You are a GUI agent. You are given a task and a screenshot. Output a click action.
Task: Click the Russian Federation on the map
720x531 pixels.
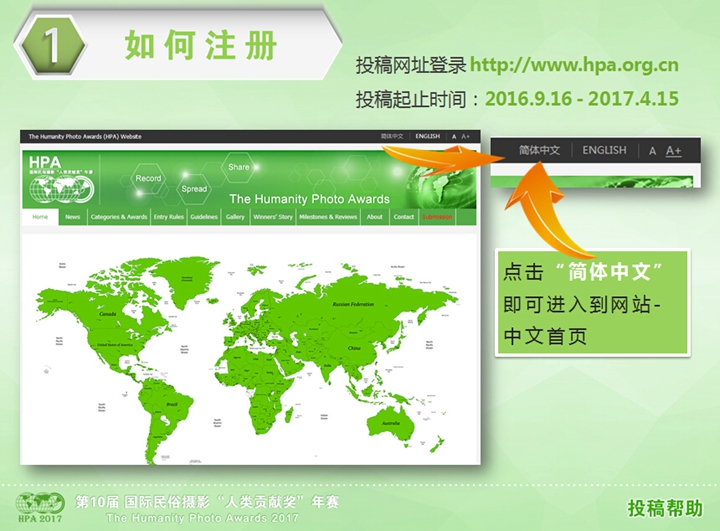coord(353,304)
